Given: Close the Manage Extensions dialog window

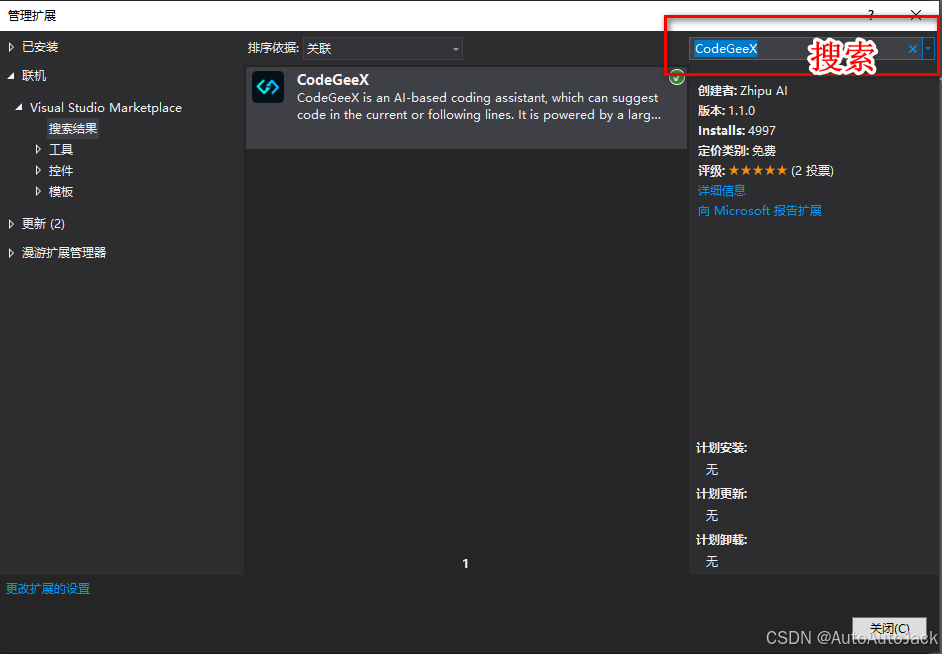Looking at the screenshot, I should [916, 15].
